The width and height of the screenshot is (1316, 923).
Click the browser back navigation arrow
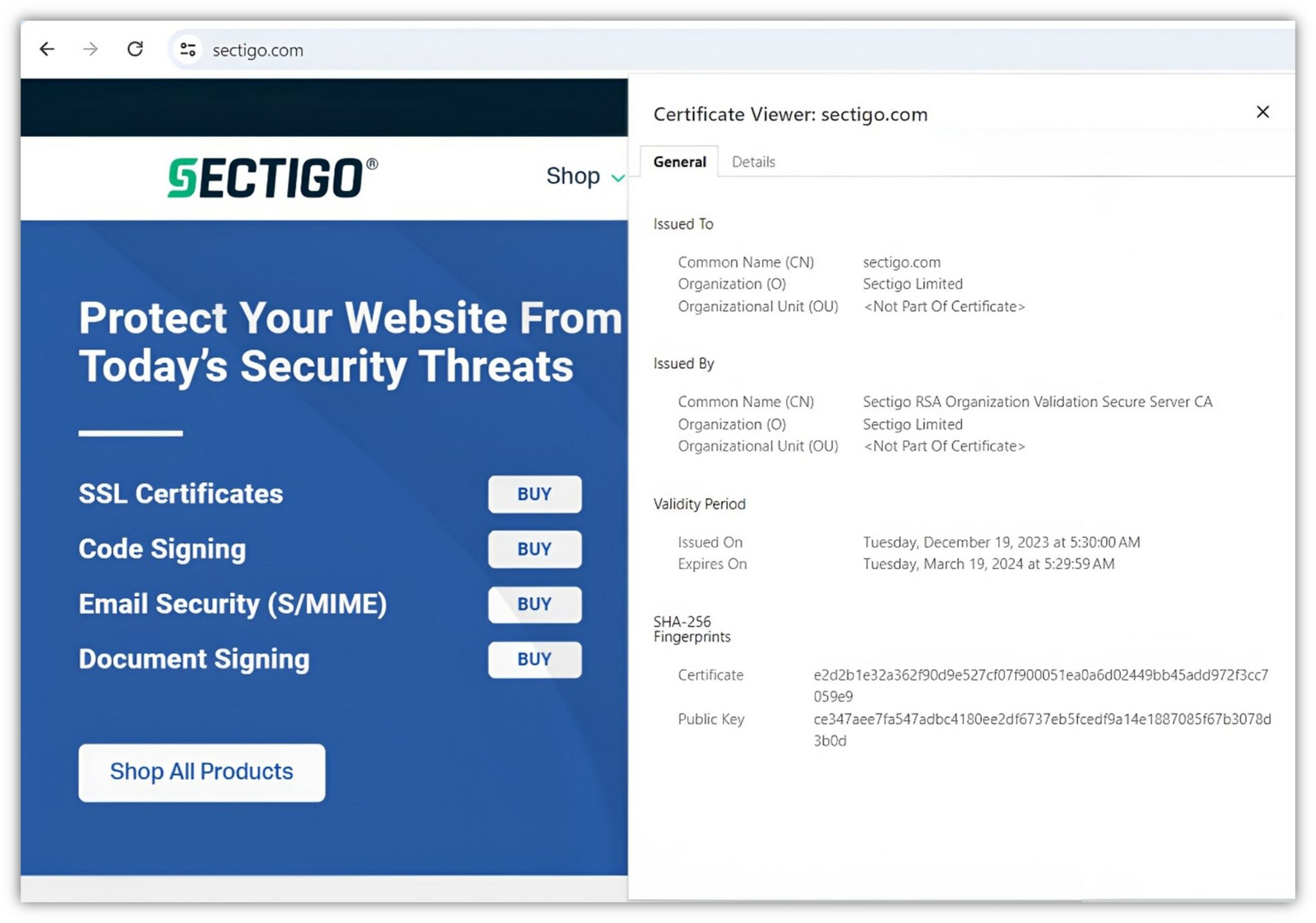[x=47, y=49]
